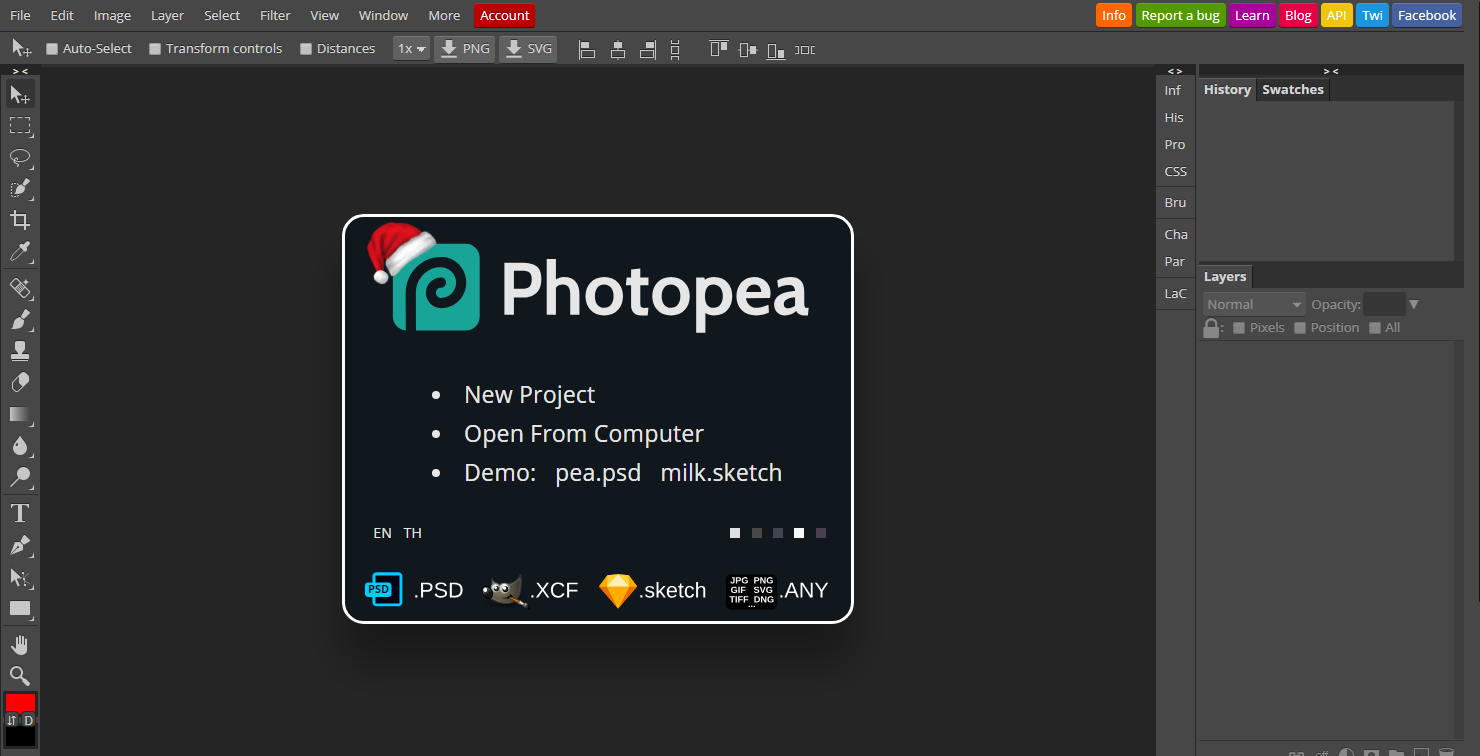
Task: Select the Quick Selection brush tool
Action: pyautogui.click(x=20, y=188)
